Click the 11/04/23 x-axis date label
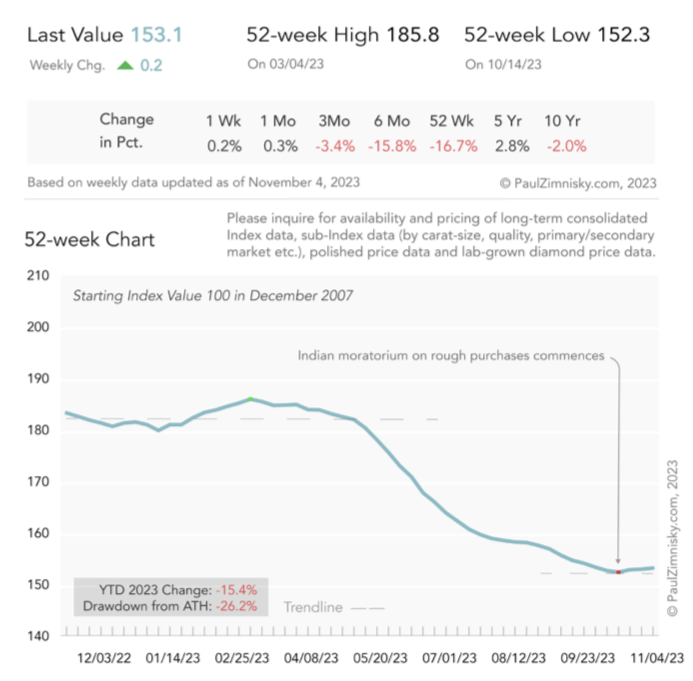 657,658
